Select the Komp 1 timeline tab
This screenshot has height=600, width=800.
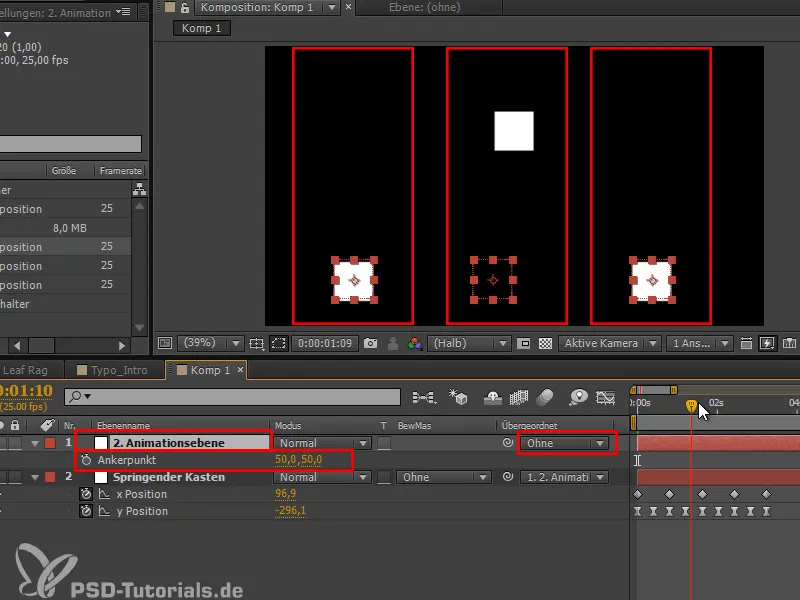pos(204,370)
